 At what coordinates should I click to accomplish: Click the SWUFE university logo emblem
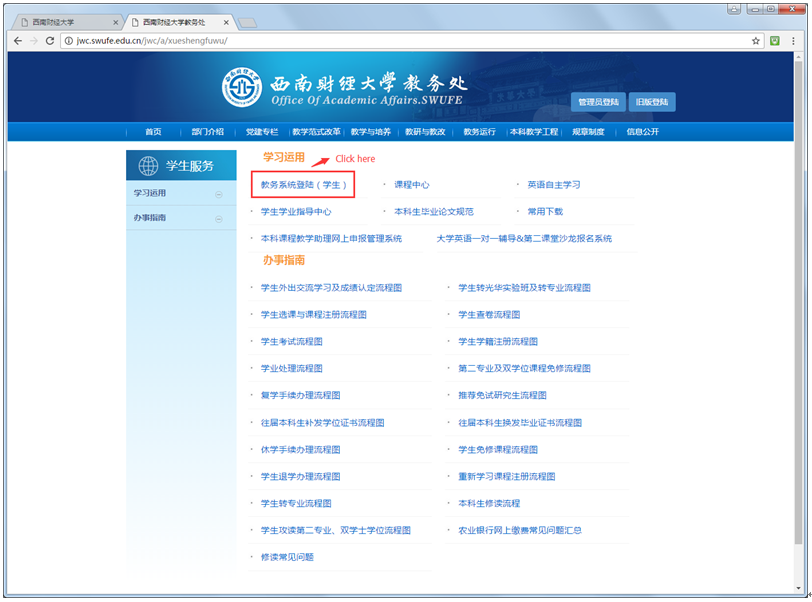pyautogui.click(x=241, y=89)
